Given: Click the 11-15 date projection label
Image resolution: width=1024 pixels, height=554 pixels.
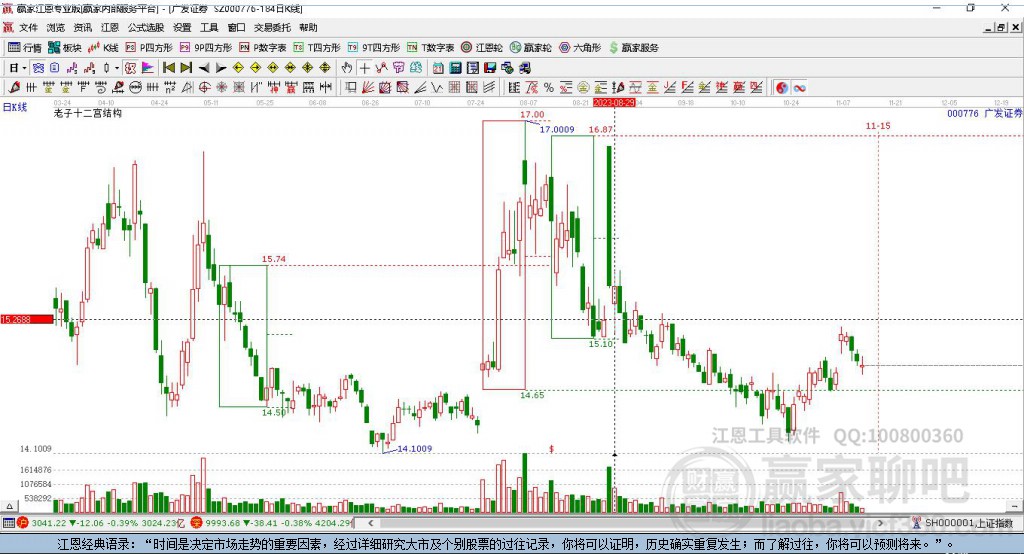Looking at the screenshot, I should [x=878, y=125].
